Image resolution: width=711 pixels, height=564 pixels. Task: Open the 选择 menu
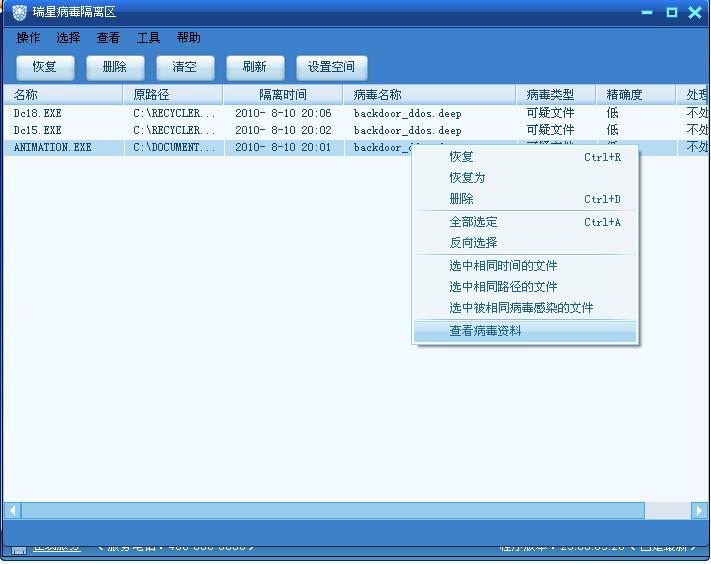[68, 38]
